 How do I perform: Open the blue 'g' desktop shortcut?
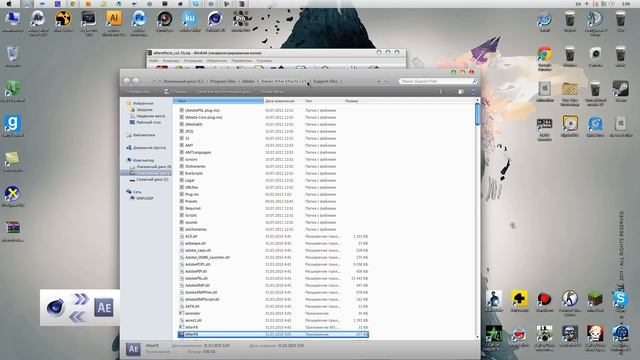pos(13,124)
